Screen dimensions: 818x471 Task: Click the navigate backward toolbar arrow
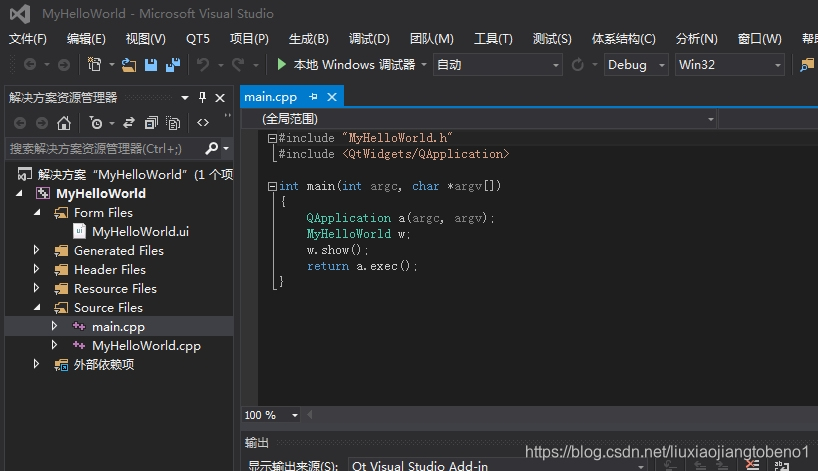(x=30, y=65)
